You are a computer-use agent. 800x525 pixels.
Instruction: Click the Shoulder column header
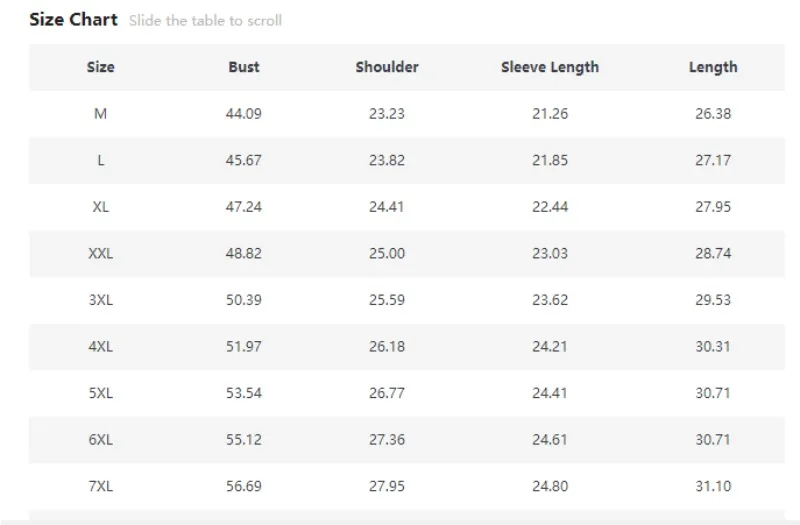pyautogui.click(x=387, y=67)
